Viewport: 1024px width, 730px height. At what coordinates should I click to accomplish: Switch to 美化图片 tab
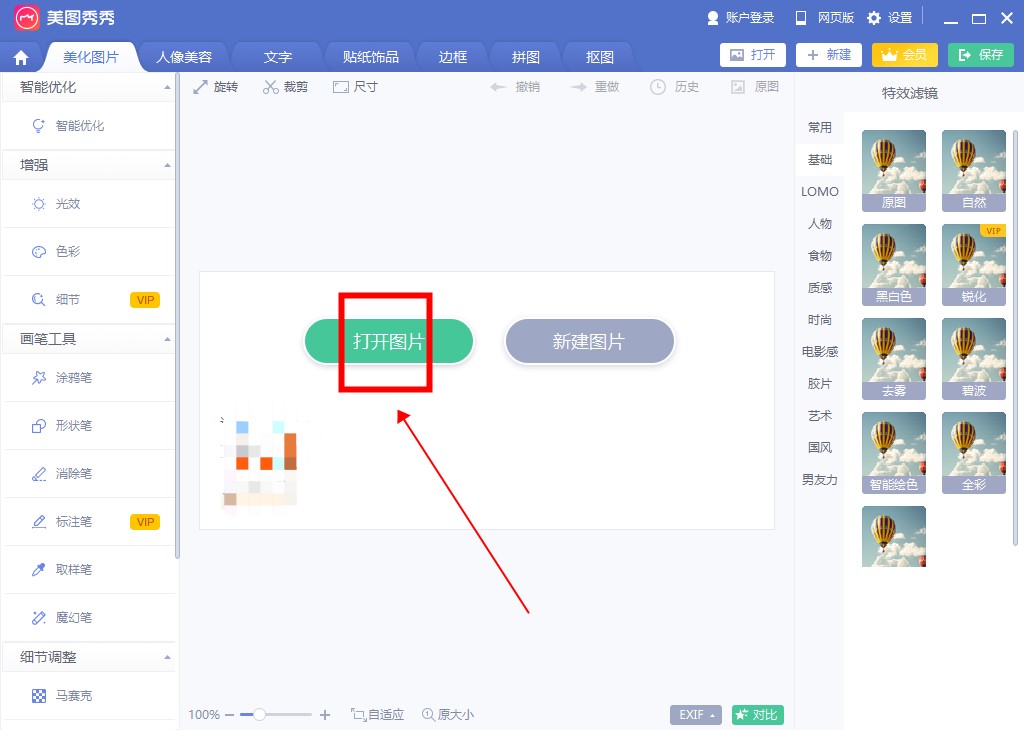click(91, 57)
